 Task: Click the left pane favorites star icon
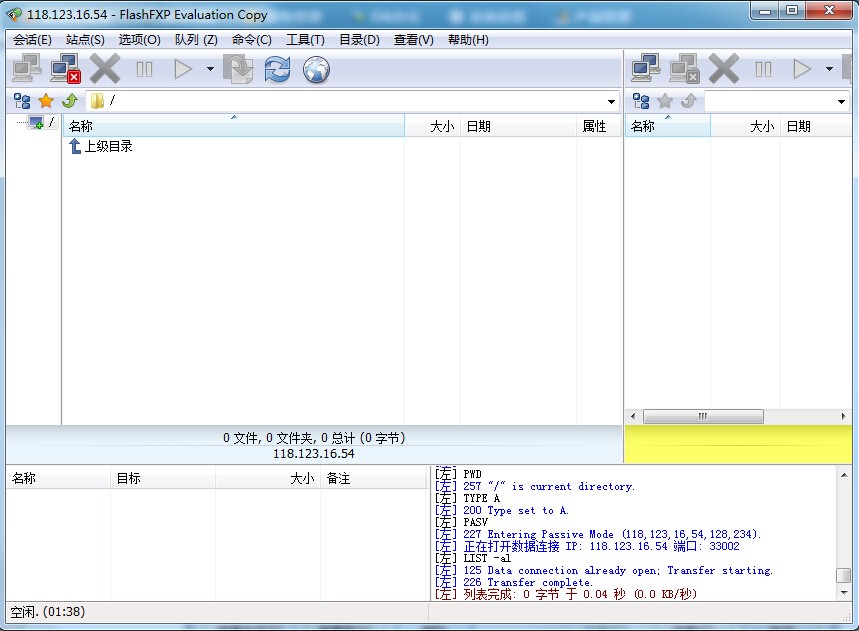46,101
